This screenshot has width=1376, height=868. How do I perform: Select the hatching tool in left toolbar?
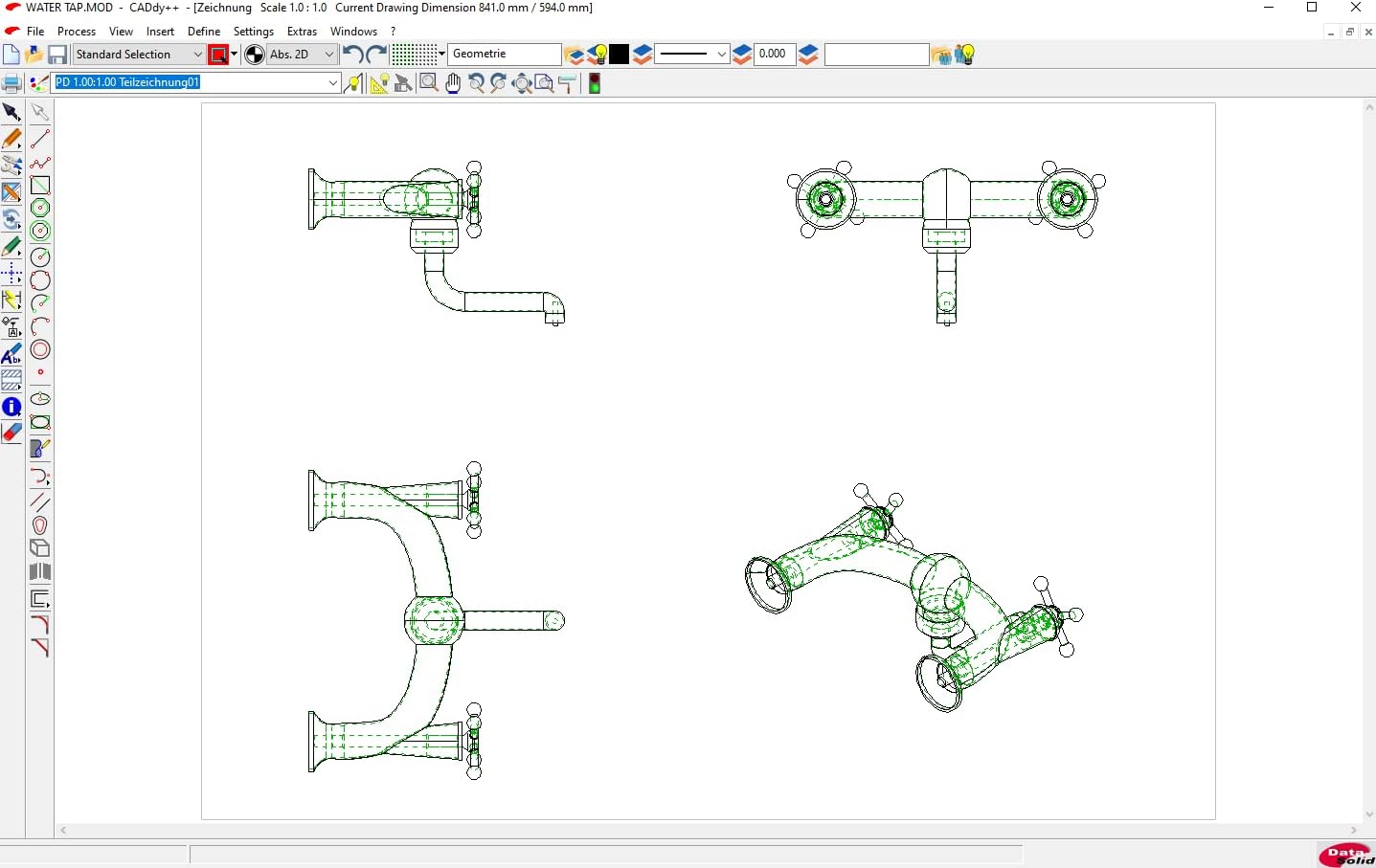11,381
